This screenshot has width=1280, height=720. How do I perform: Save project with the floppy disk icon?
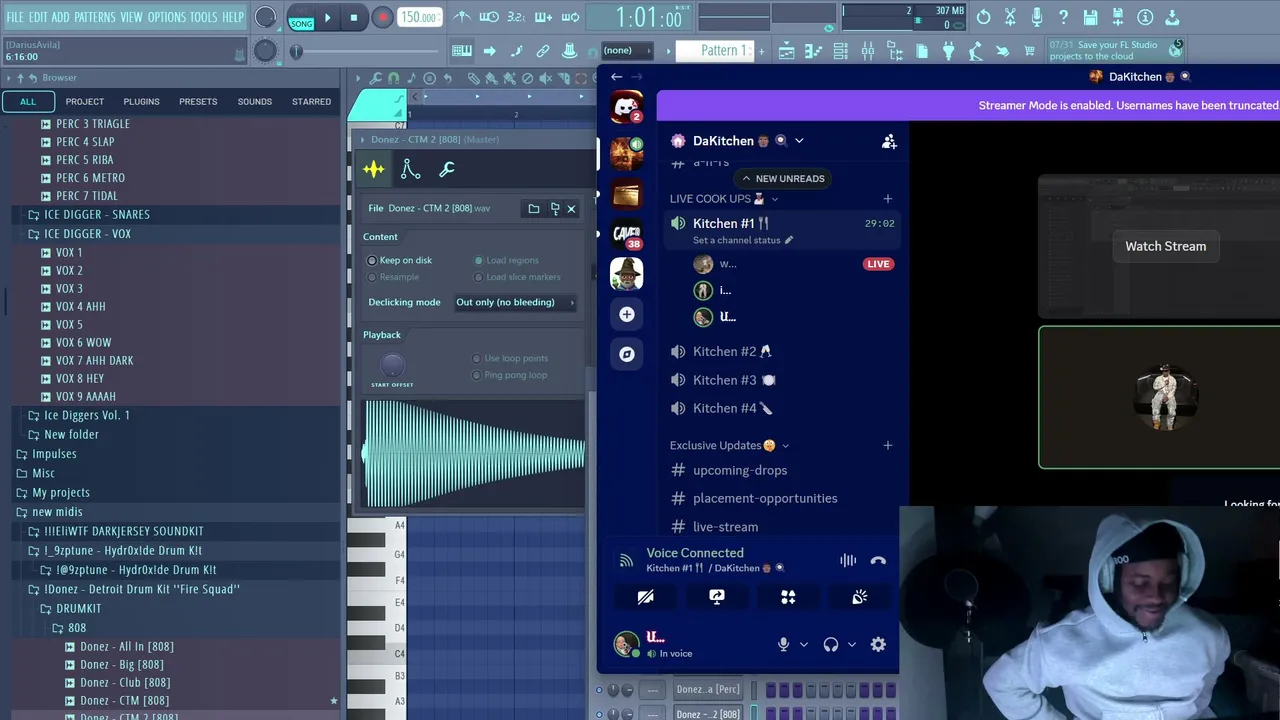(1091, 17)
